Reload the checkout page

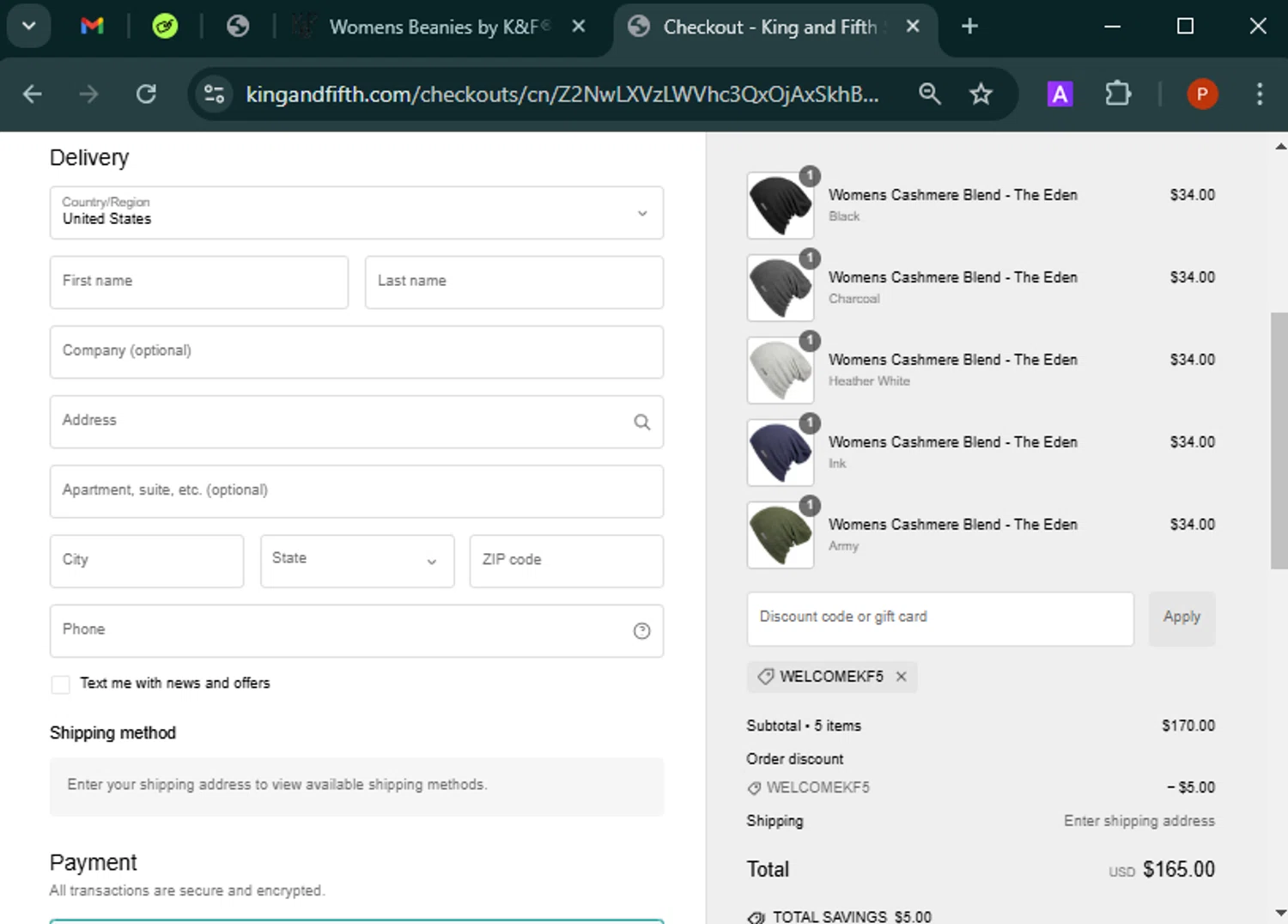pos(146,94)
